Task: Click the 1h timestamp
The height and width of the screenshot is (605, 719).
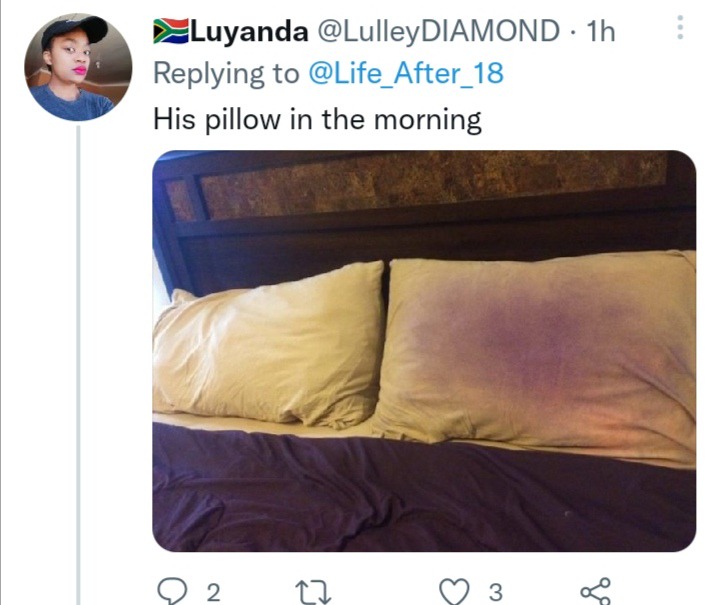Action: [601, 31]
